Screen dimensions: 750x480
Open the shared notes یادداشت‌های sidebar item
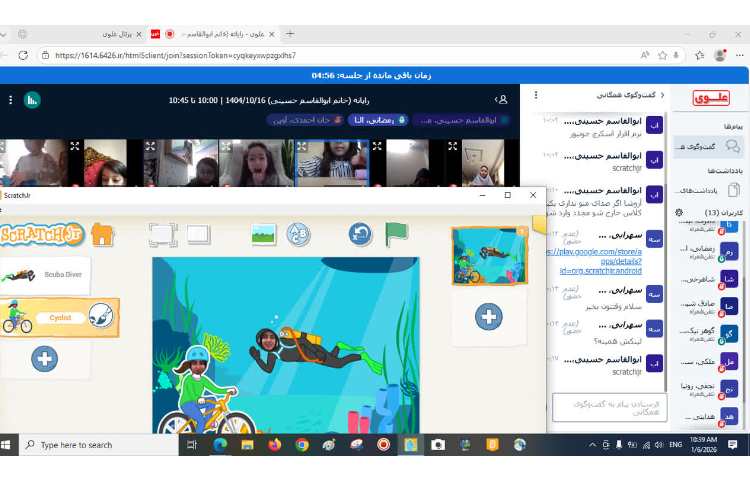708,190
